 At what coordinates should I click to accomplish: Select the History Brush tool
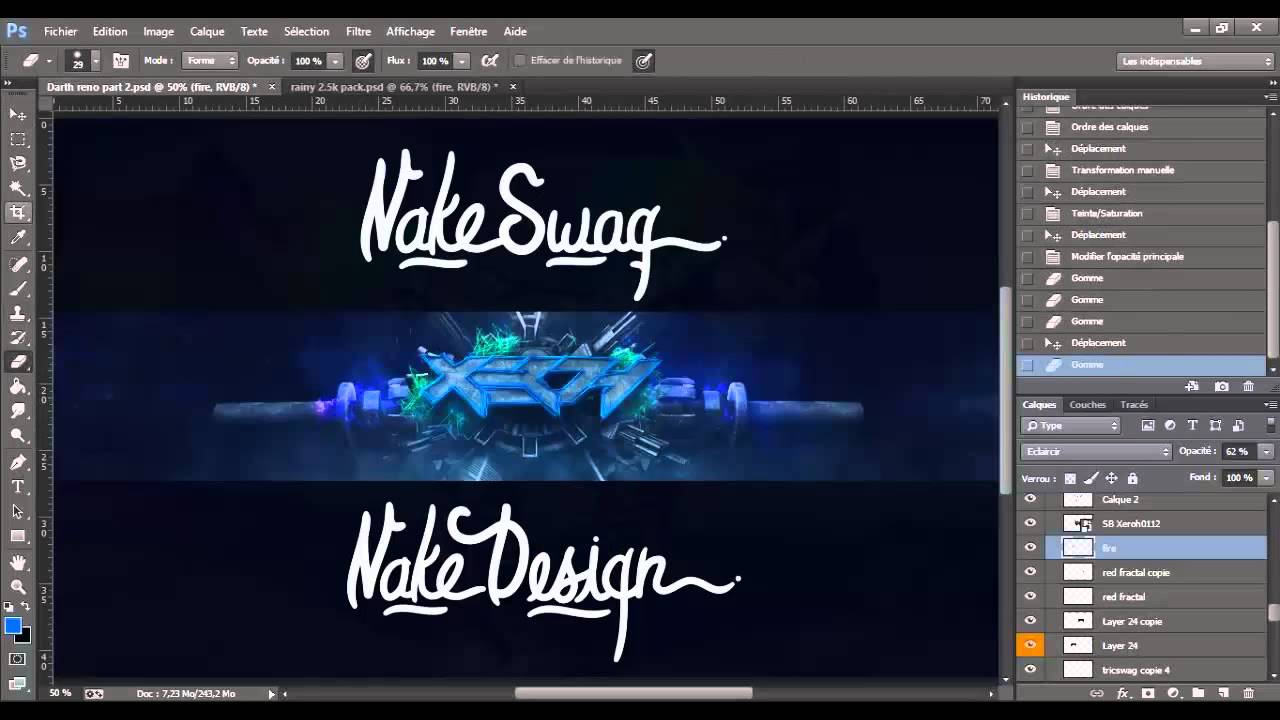(x=18, y=338)
